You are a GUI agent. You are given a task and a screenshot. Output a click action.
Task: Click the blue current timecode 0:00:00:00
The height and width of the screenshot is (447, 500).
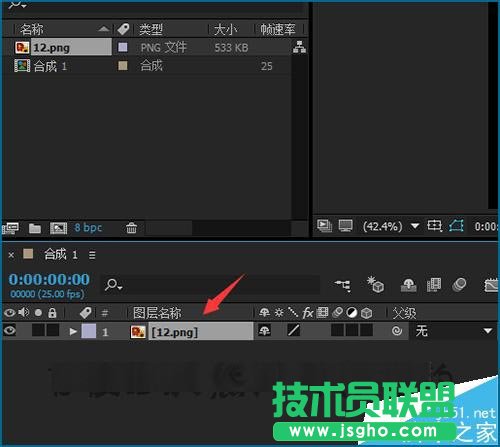(49, 279)
